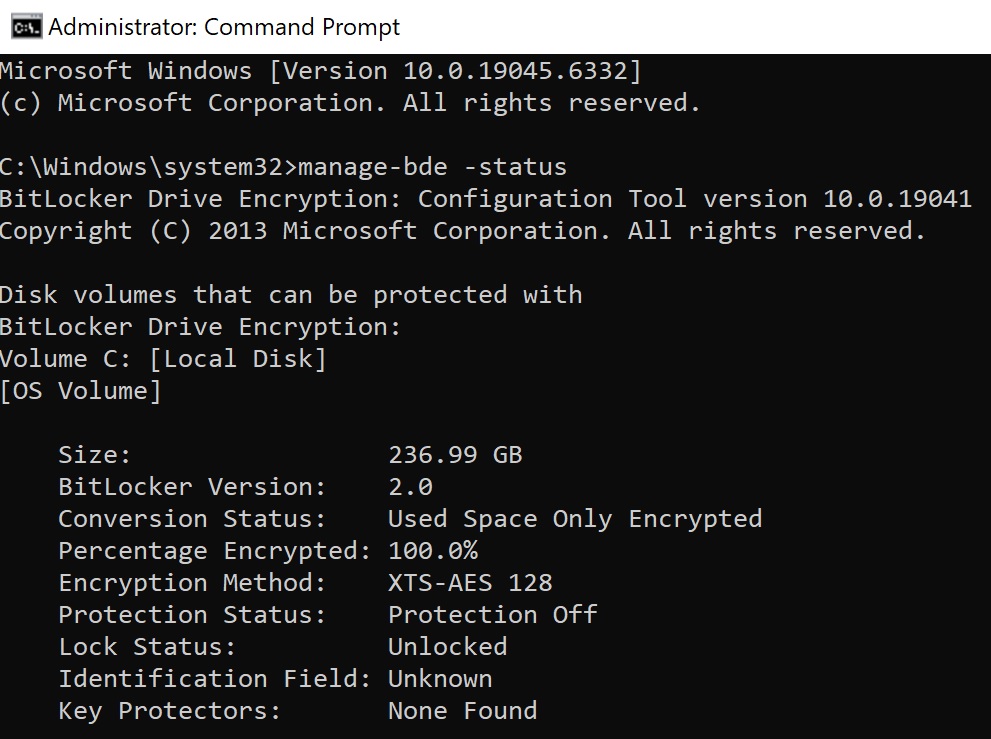991x739 pixels.
Task: Click the [OS Volume] label
Action: tap(80, 390)
